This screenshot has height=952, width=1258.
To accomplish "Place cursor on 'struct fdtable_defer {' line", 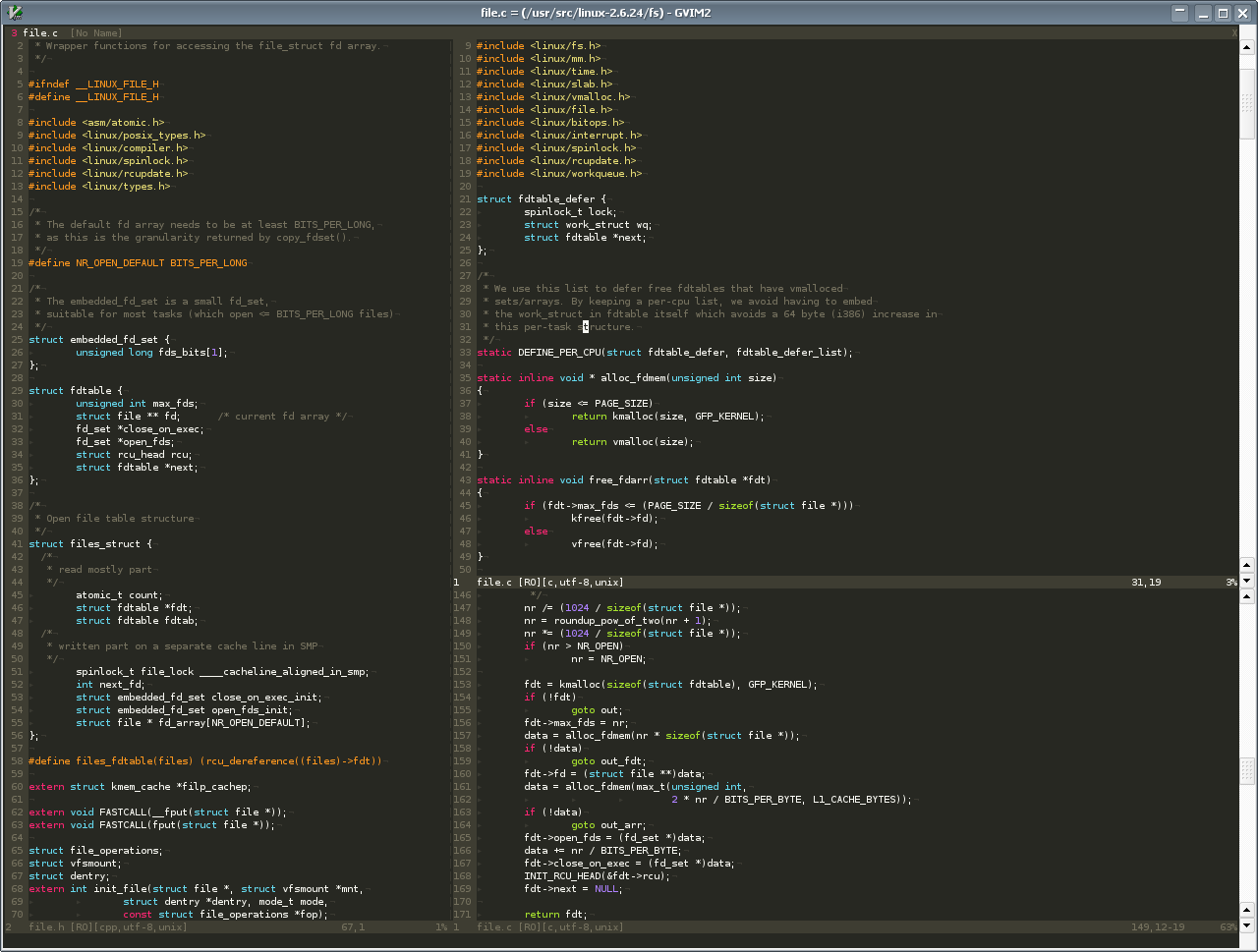I will coord(541,199).
